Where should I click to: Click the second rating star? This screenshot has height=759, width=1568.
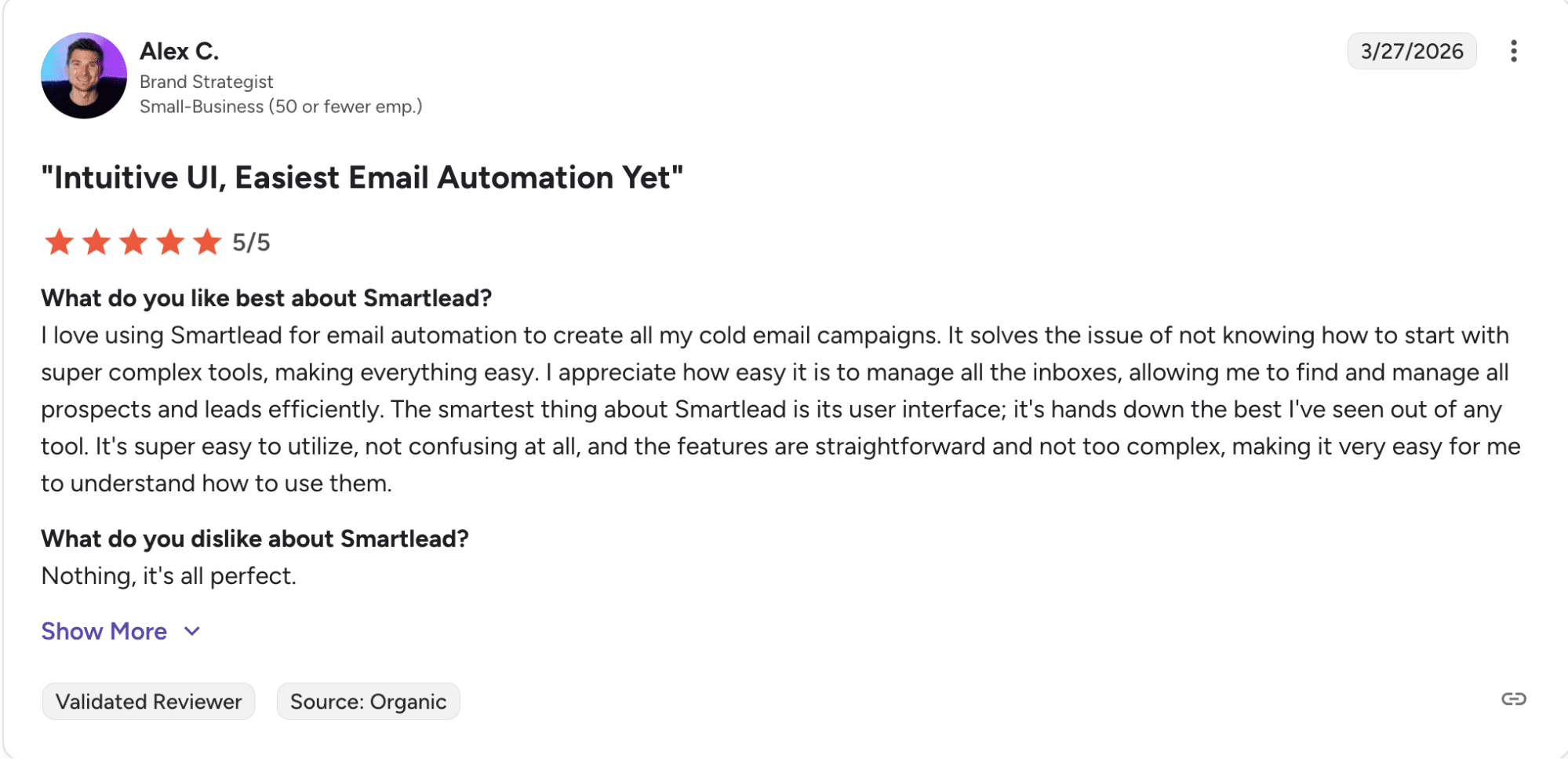pos(96,243)
